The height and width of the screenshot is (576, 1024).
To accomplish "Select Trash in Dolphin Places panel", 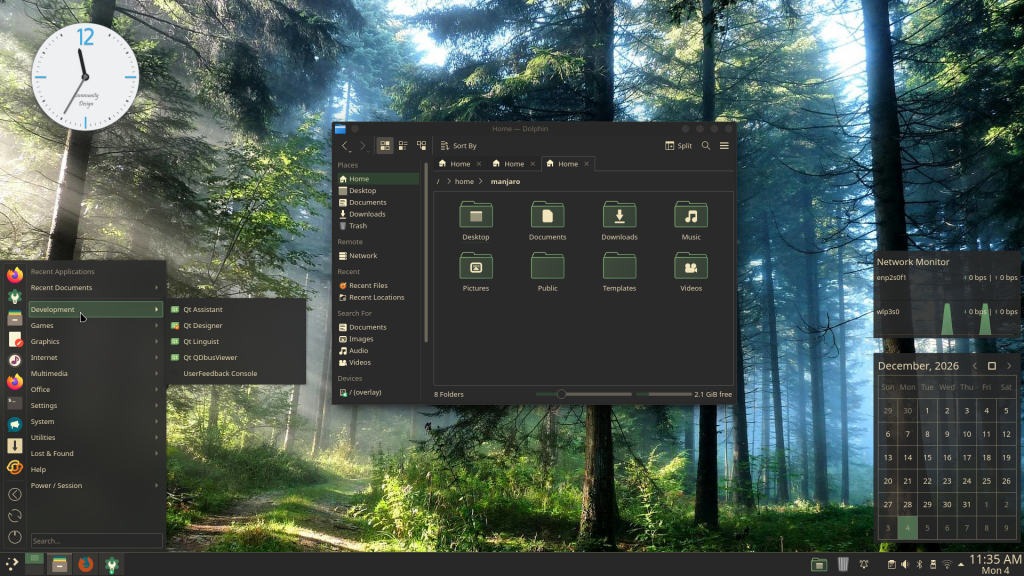I will coord(357,225).
